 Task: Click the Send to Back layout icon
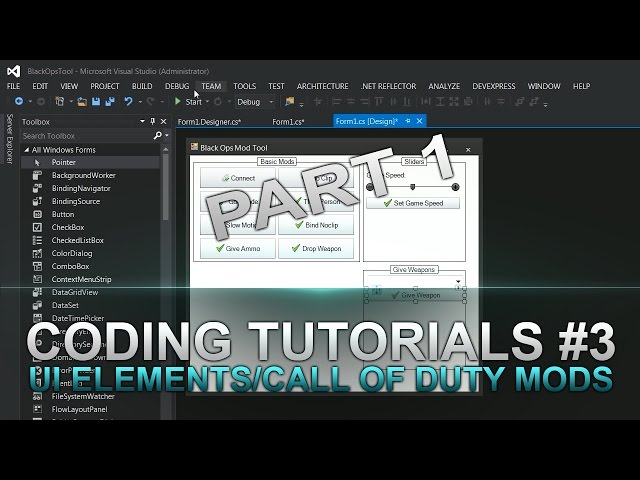click(x=533, y=102)
